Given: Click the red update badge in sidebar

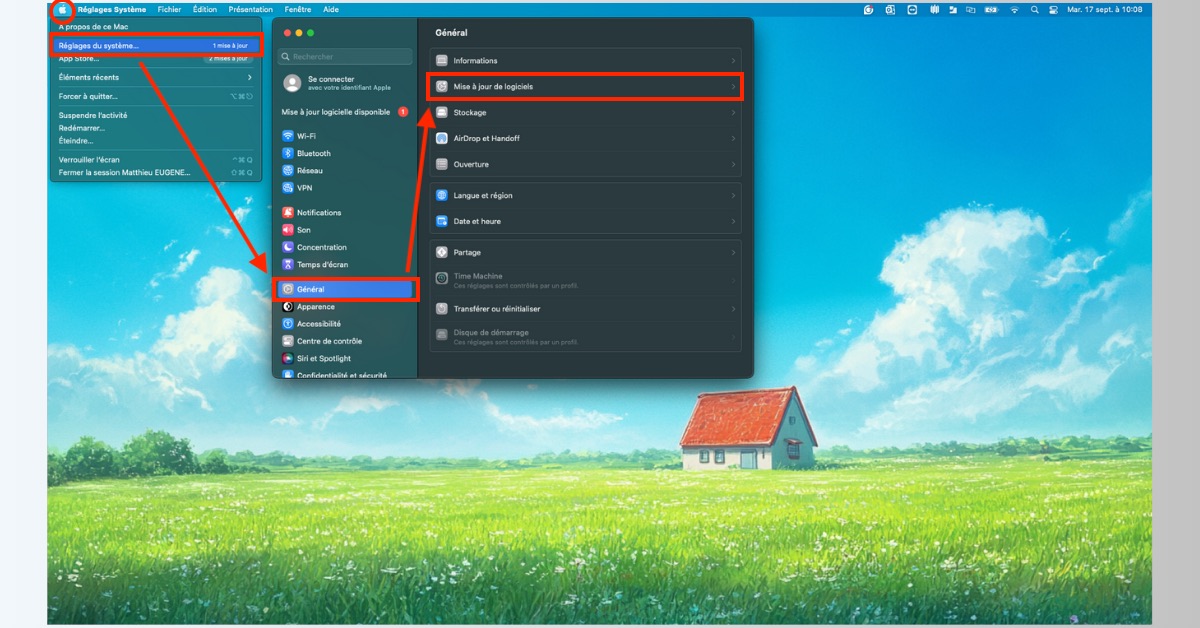Looking at the screenshot, I should (403, 112).
